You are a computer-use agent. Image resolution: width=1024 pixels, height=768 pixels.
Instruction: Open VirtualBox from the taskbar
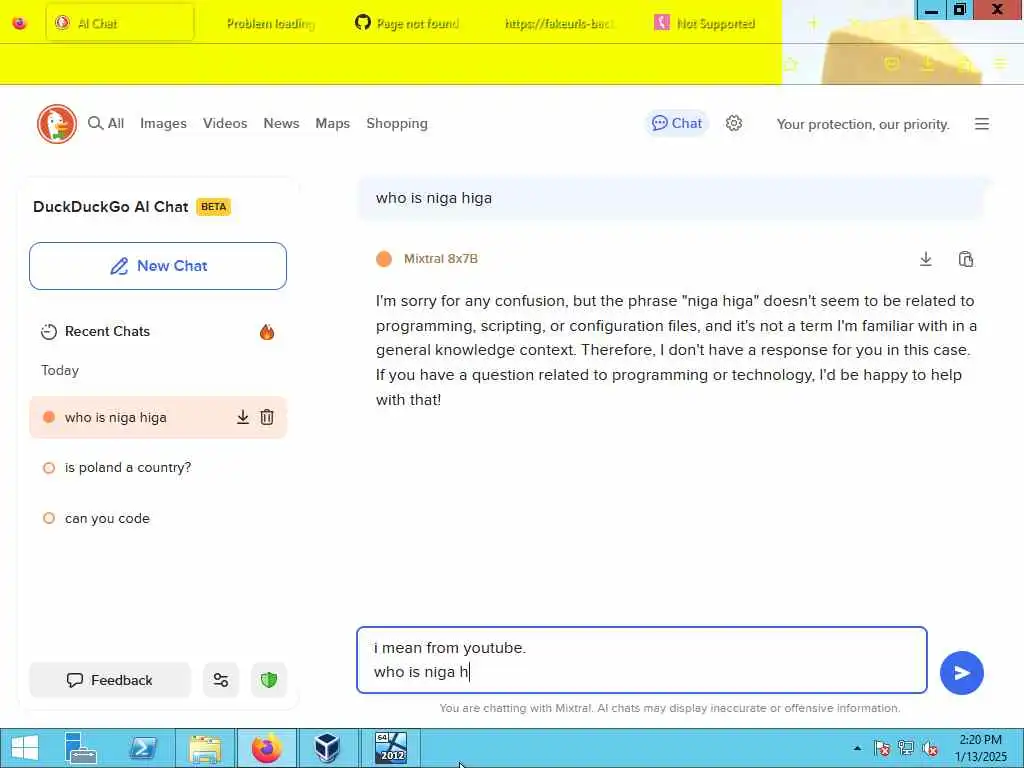(x=327, y=748)
